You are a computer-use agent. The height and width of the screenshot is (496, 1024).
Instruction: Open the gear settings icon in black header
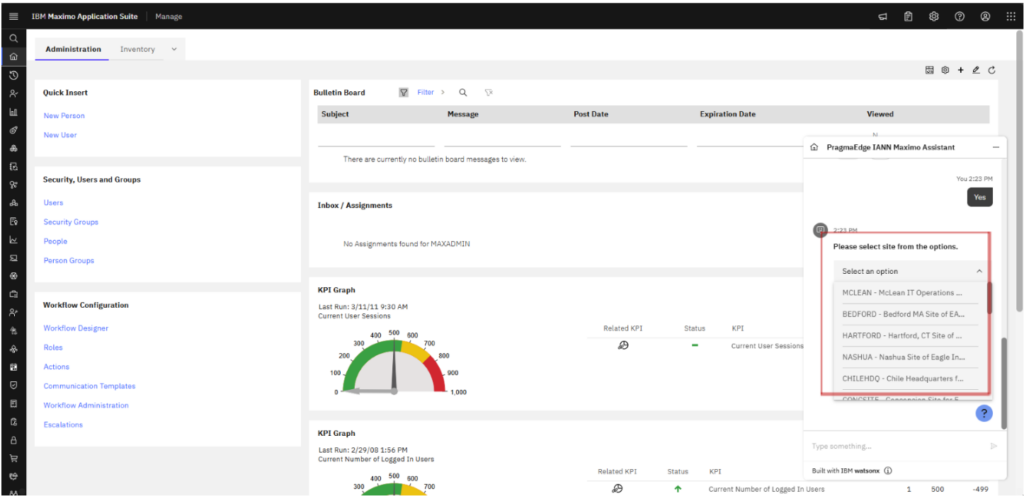click(934, 16)
